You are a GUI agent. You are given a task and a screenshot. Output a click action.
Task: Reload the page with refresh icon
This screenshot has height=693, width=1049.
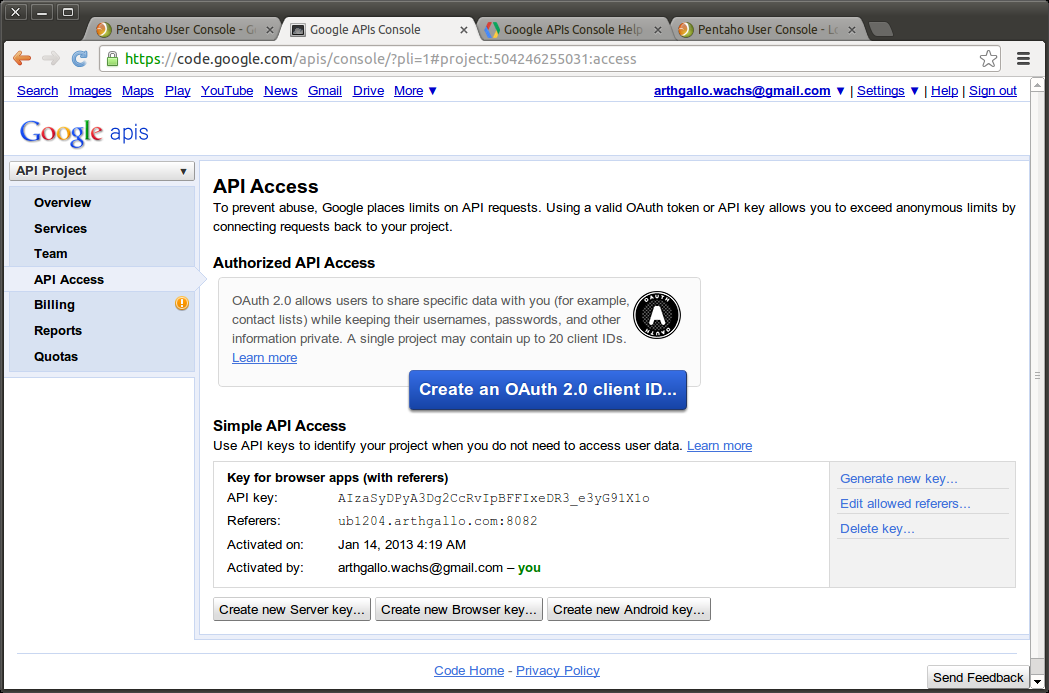pyautogui.click(x=80, y=59)
